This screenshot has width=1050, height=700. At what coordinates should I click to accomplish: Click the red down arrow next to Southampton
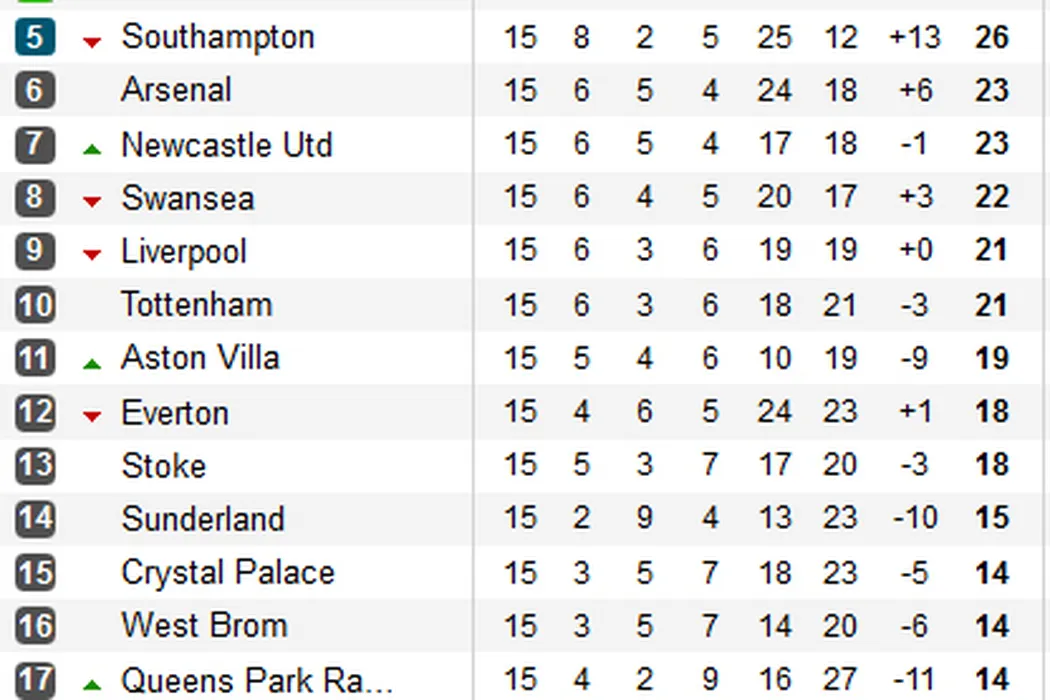92,42
